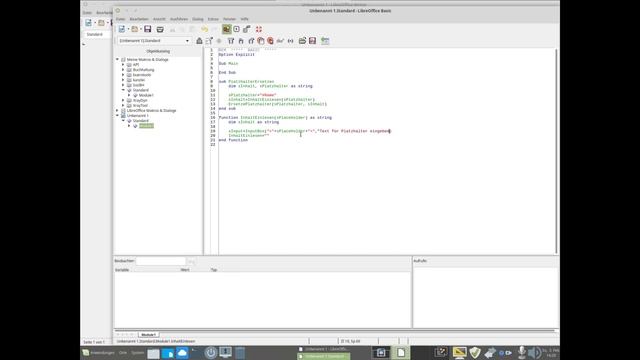Click the Step Out icon
Image resolution: width=640 pixels, height=360 pixels.
[x=251, y=41]
